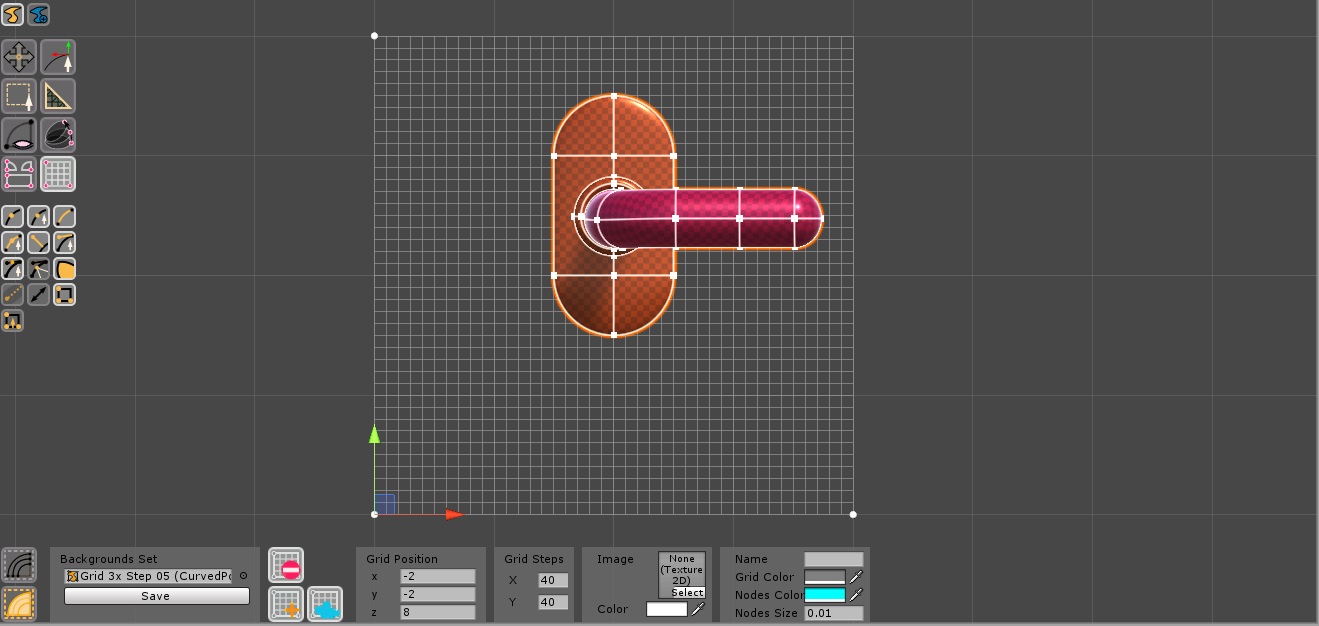Select the dark 3D mesh shape tool
Image resolution: width=1319 pixels, height=626 pixels.
pyautogui.click(x=58, y=135)
